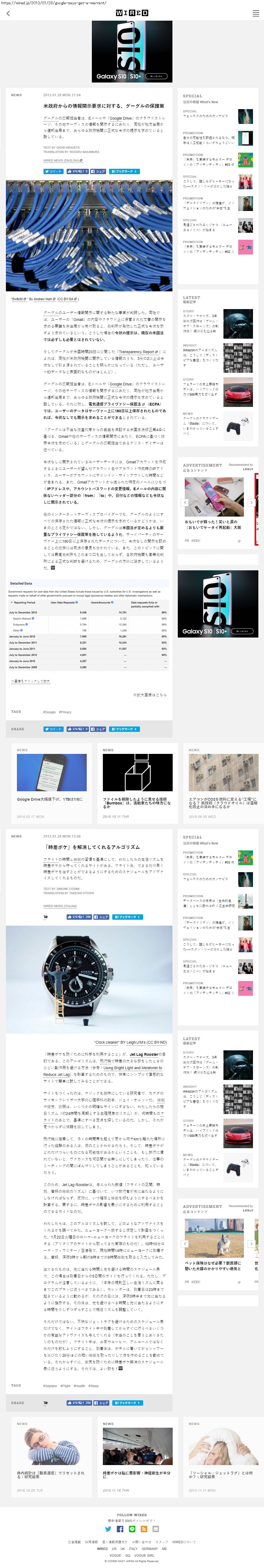Image resolution: width=264 pixels, height=1568 pixels.
Task: Open WIRED NEWS (ENGLISH) source link
Action: click(63, 161)
